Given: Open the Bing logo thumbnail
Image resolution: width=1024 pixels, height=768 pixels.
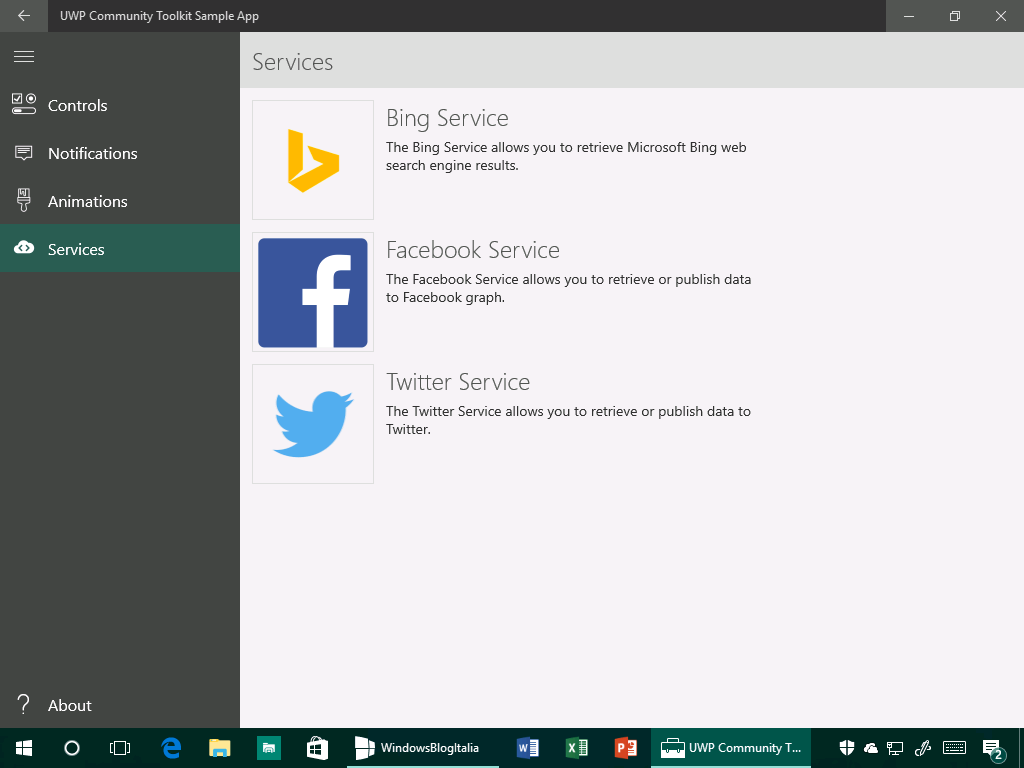Looking at the screenshot, I should click(x=313, y=160).
